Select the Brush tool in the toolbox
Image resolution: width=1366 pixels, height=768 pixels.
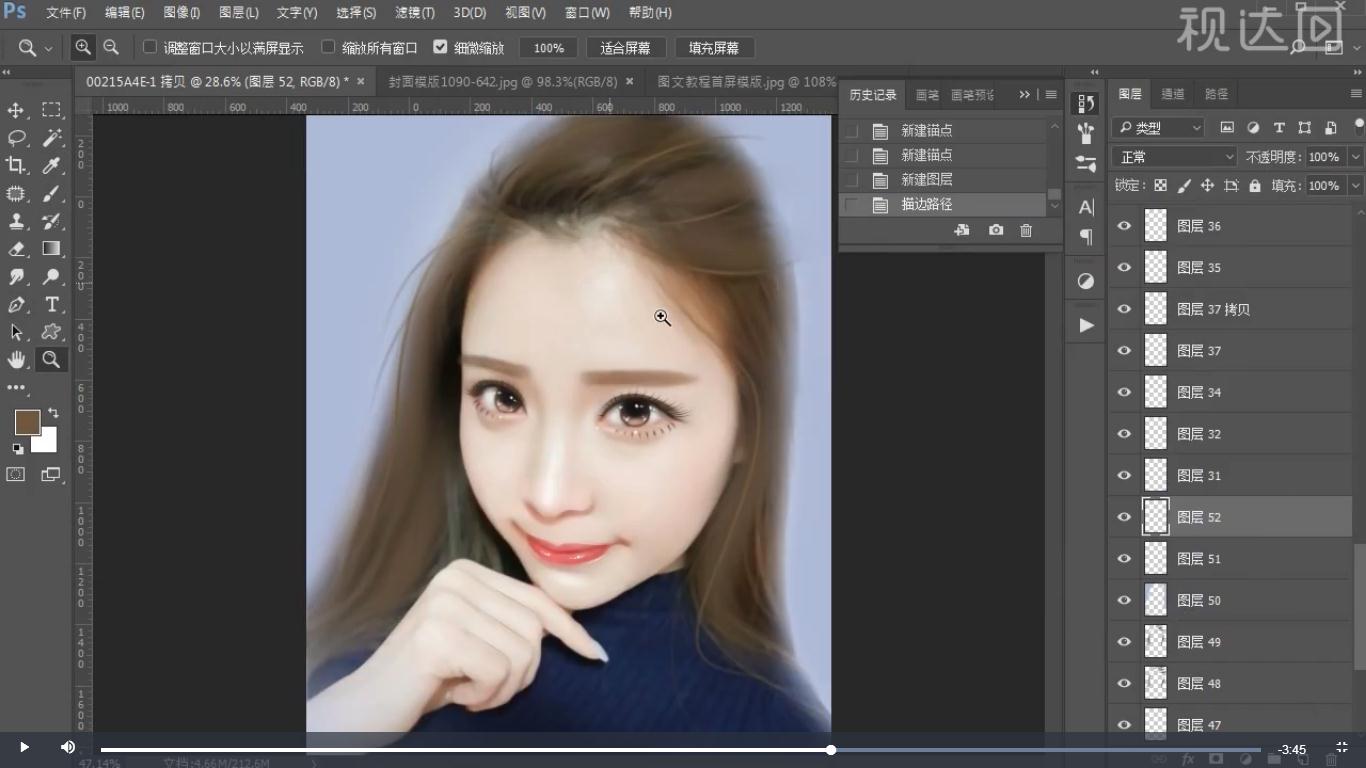coord(51,194)
